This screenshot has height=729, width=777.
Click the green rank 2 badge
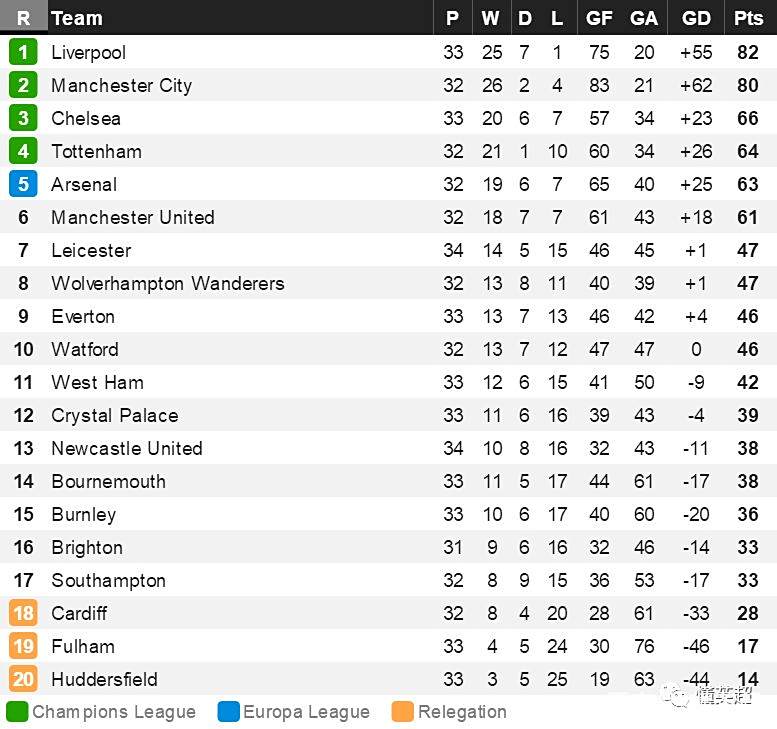coord(23,85)
